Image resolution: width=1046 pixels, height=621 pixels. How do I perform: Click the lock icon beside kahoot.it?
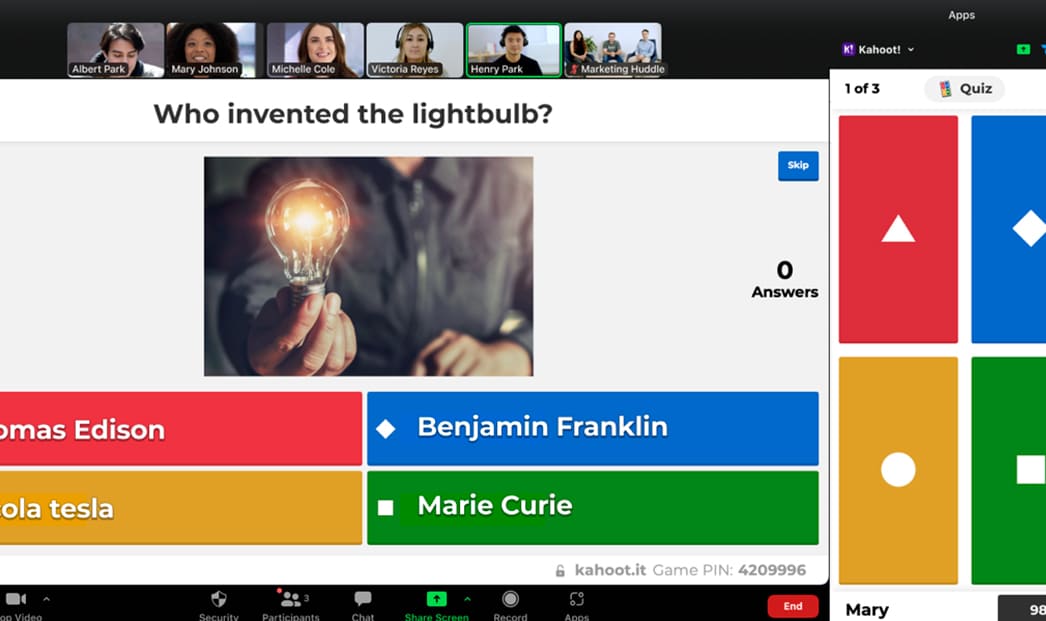pyautogui.click(x=560, y=570)
